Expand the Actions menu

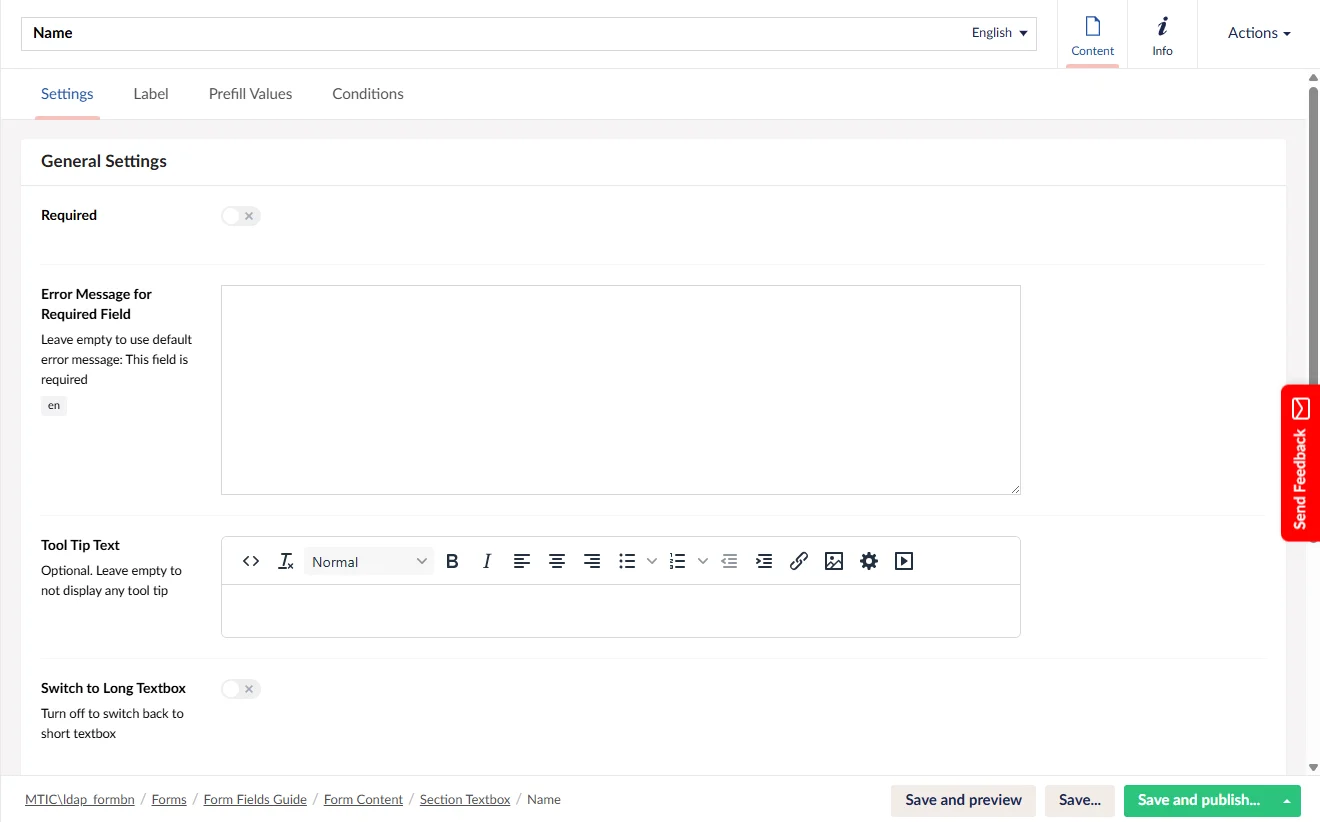tap(1258, 33)
